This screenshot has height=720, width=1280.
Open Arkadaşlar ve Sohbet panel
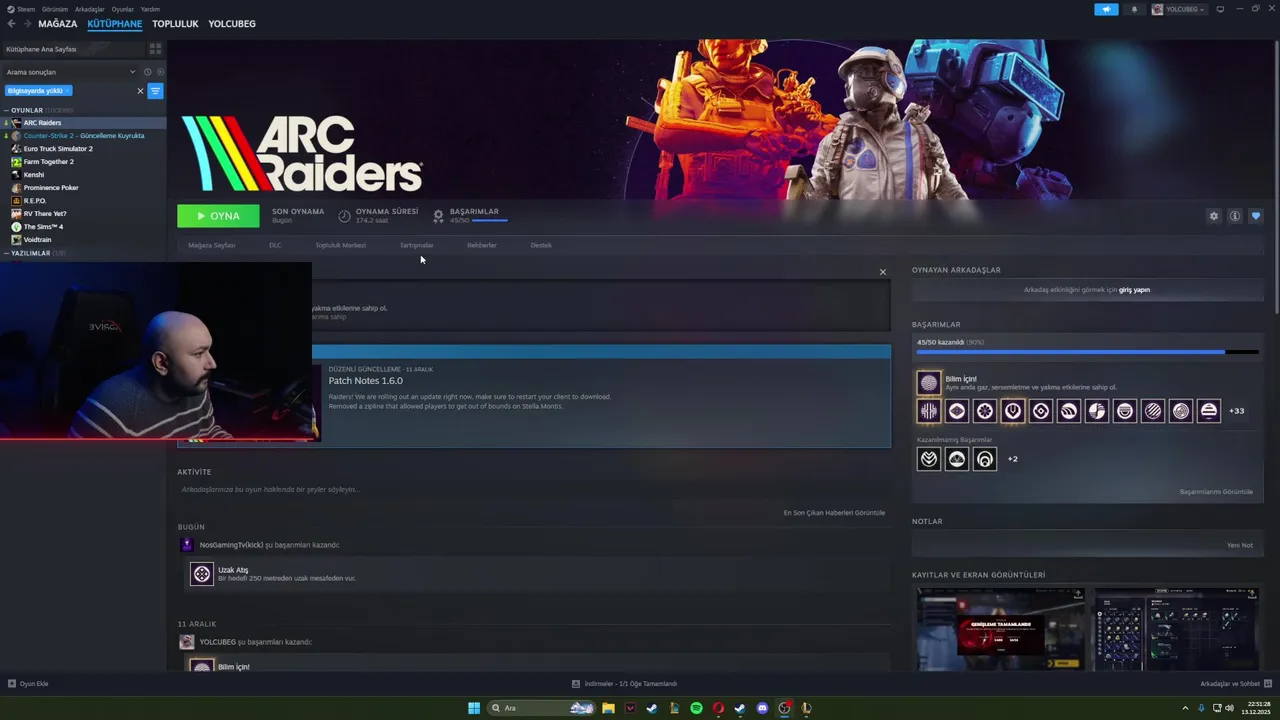coord(1235,684)
